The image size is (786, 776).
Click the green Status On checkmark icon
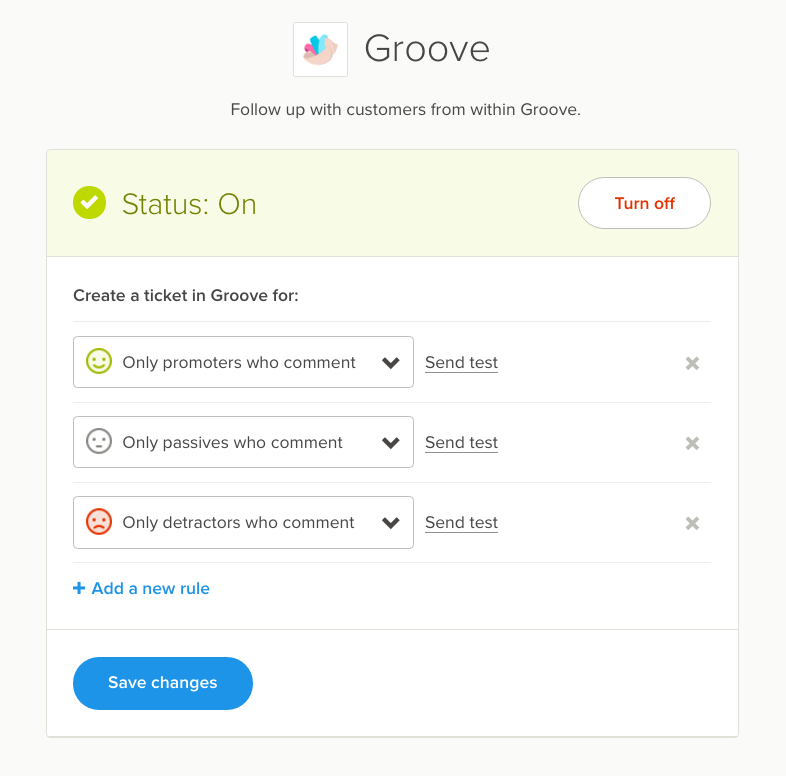[x=89, y=203]
